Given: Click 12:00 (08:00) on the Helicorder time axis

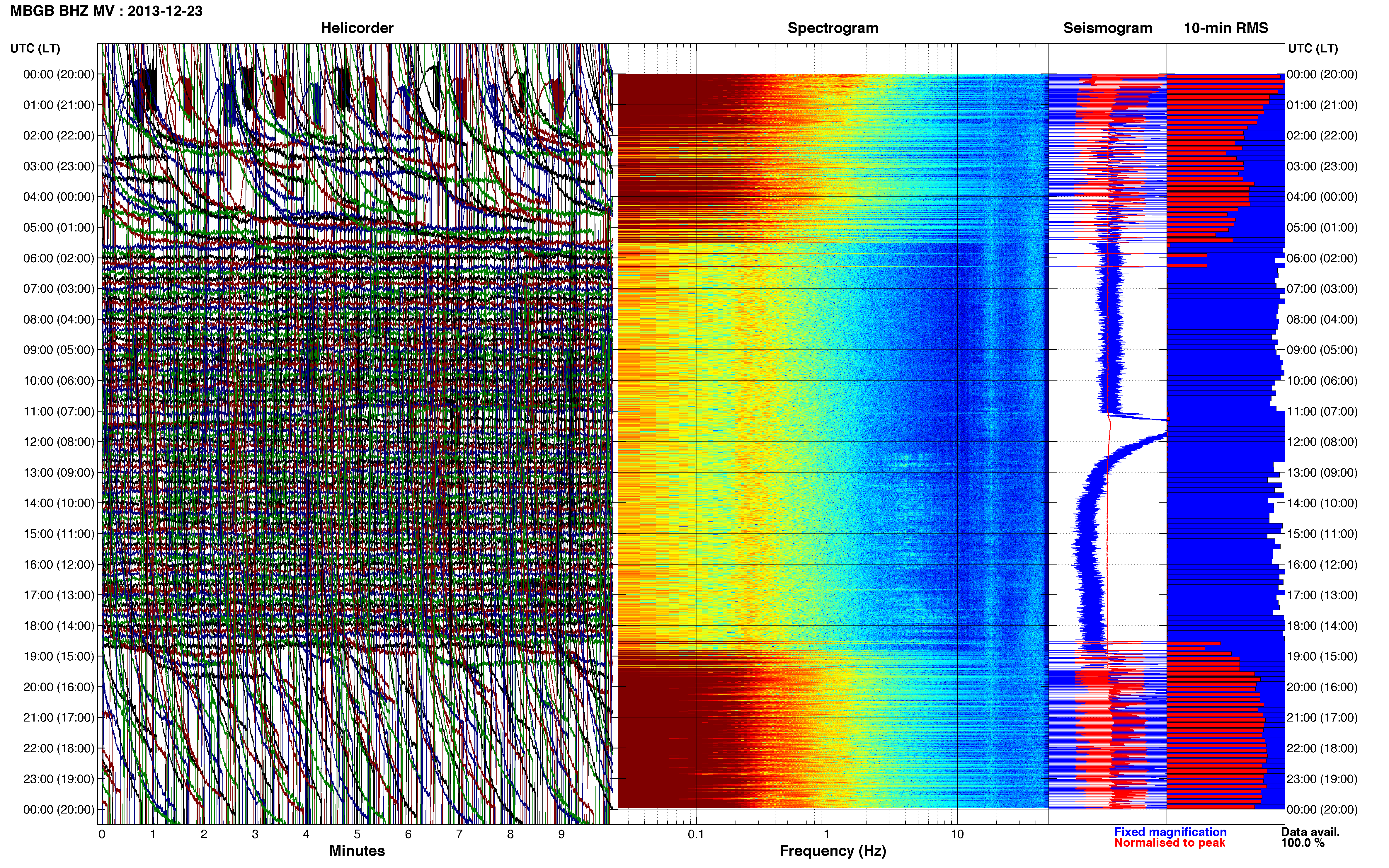Looking at the screenshot, I should [59, 442].
